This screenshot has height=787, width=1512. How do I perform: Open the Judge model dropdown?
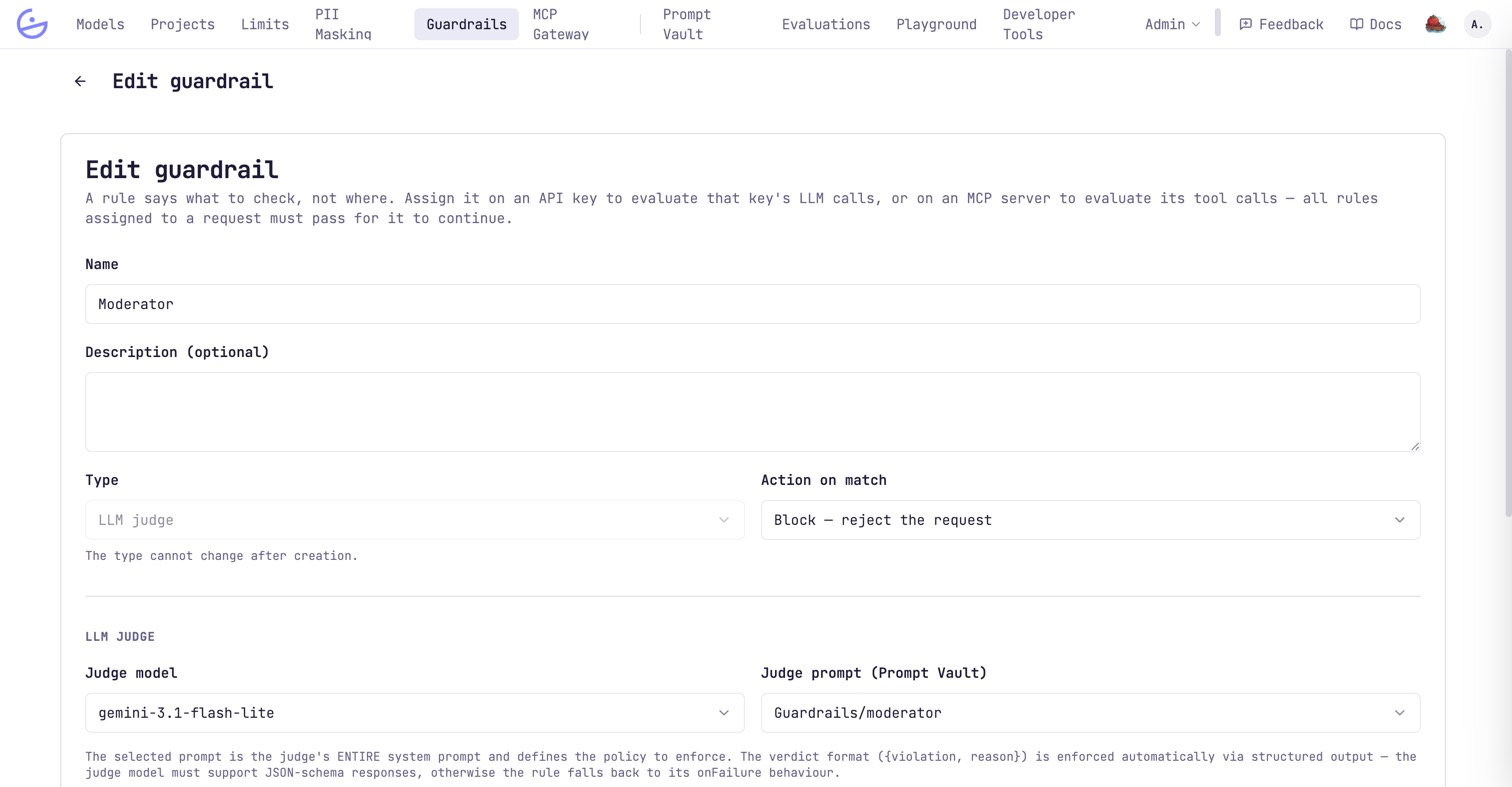pos(414,713)
